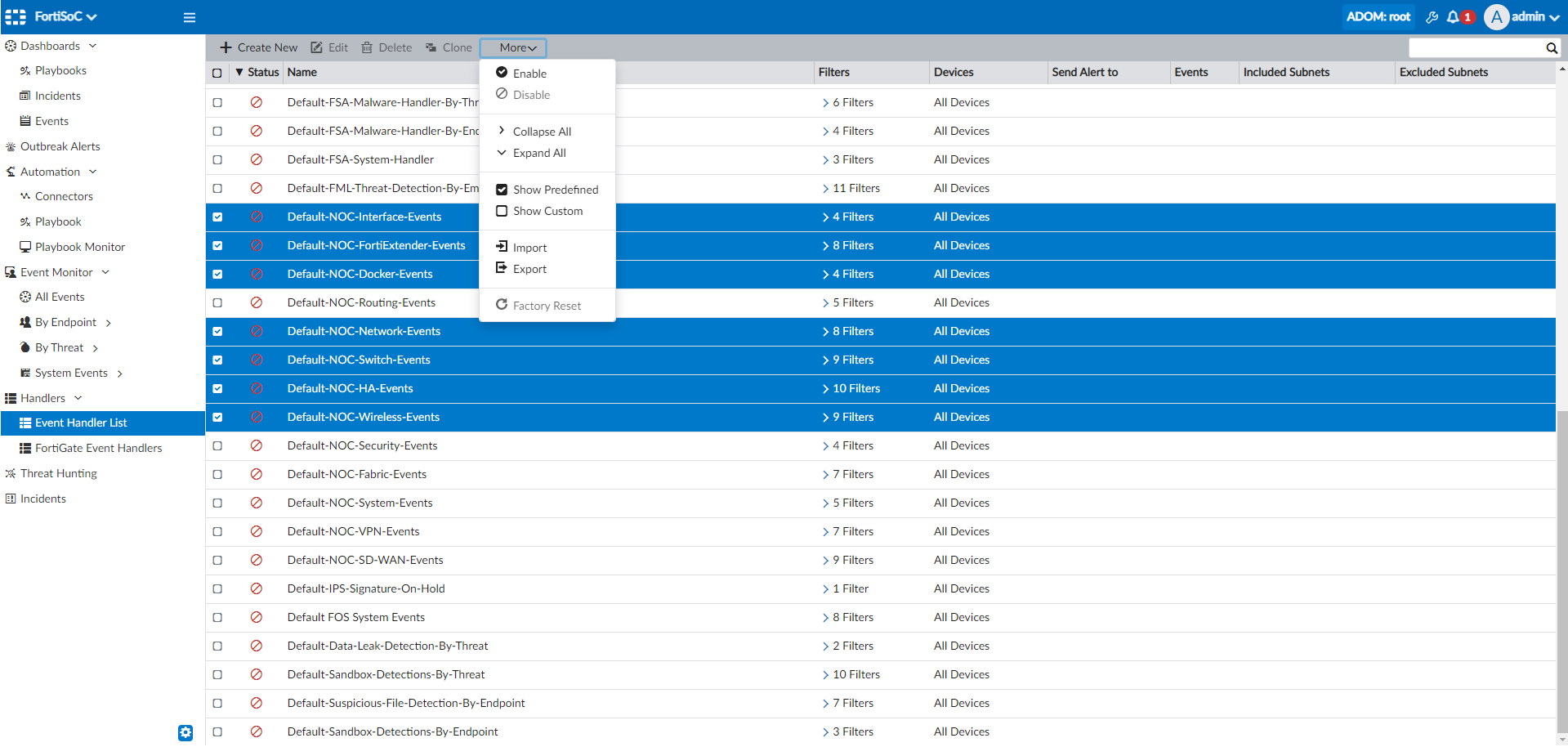Collapse the Event Monitor sidebar section
Image resolution: width=1568 pixels, height=747 pixels.
point(105,272)
